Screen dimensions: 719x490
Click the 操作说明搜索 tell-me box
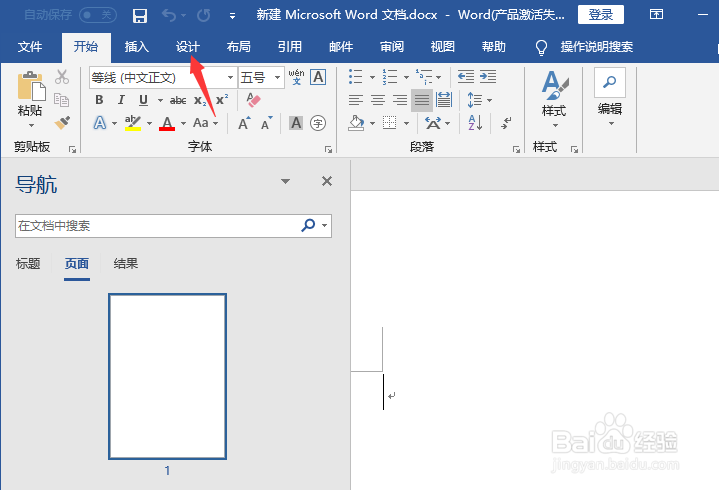(x=597, y=47)
